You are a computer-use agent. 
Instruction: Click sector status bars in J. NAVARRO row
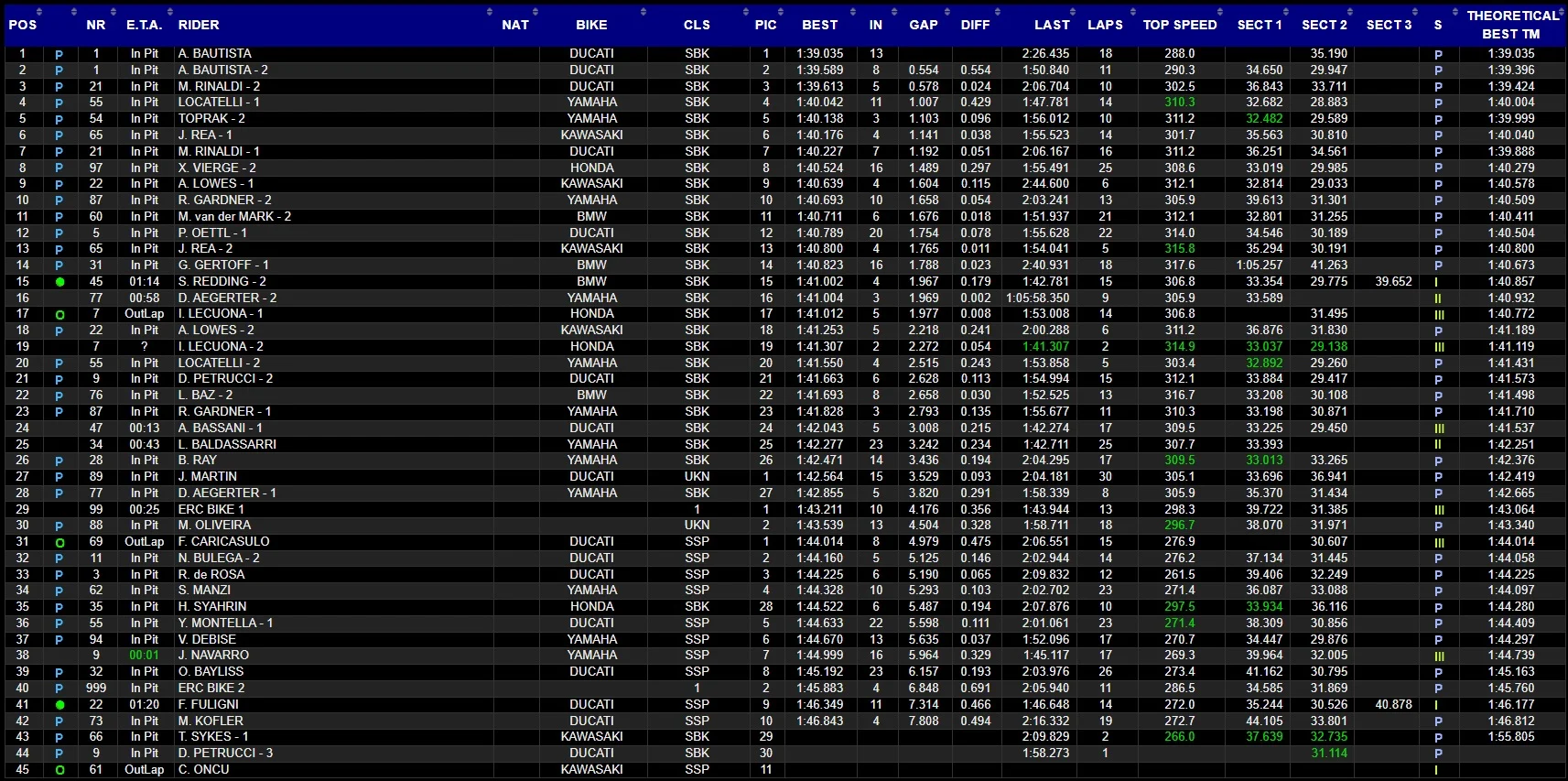1439,656
